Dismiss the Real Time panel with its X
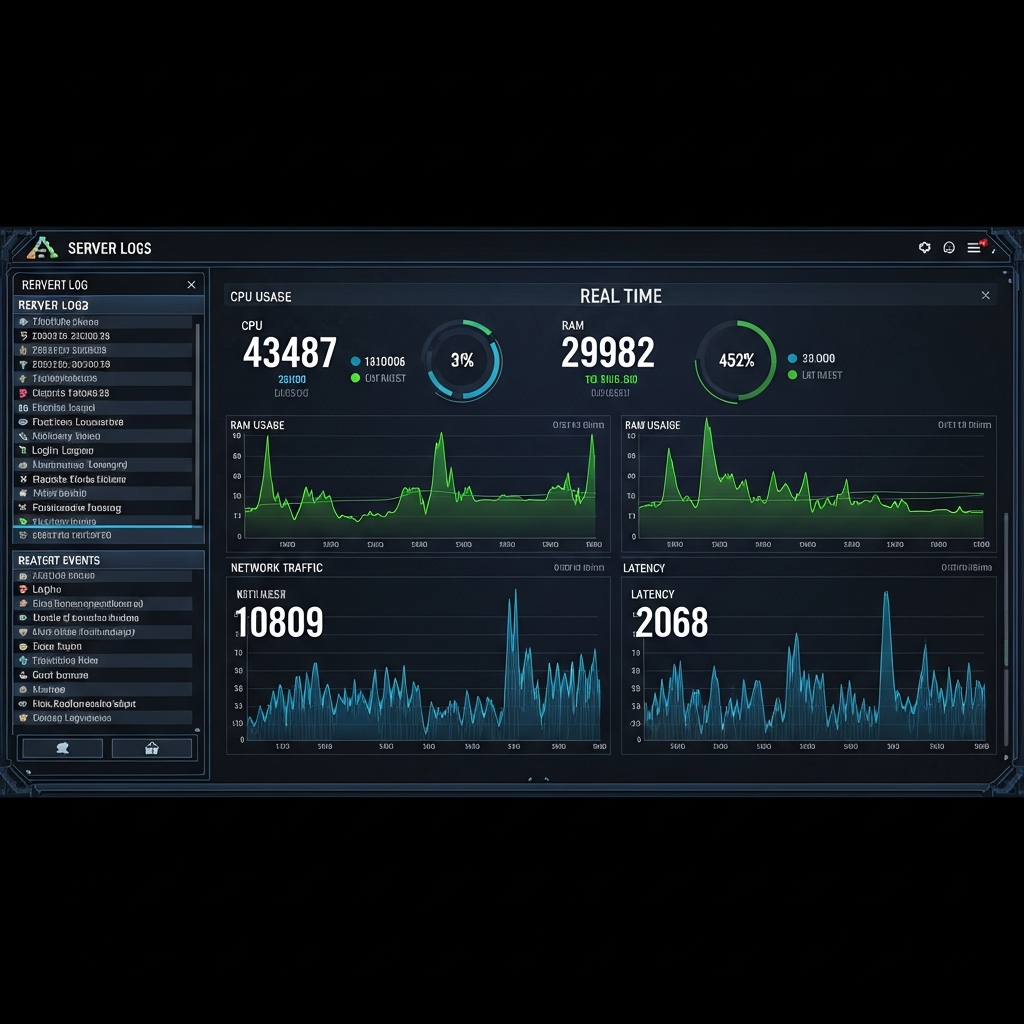 point(985,295)
